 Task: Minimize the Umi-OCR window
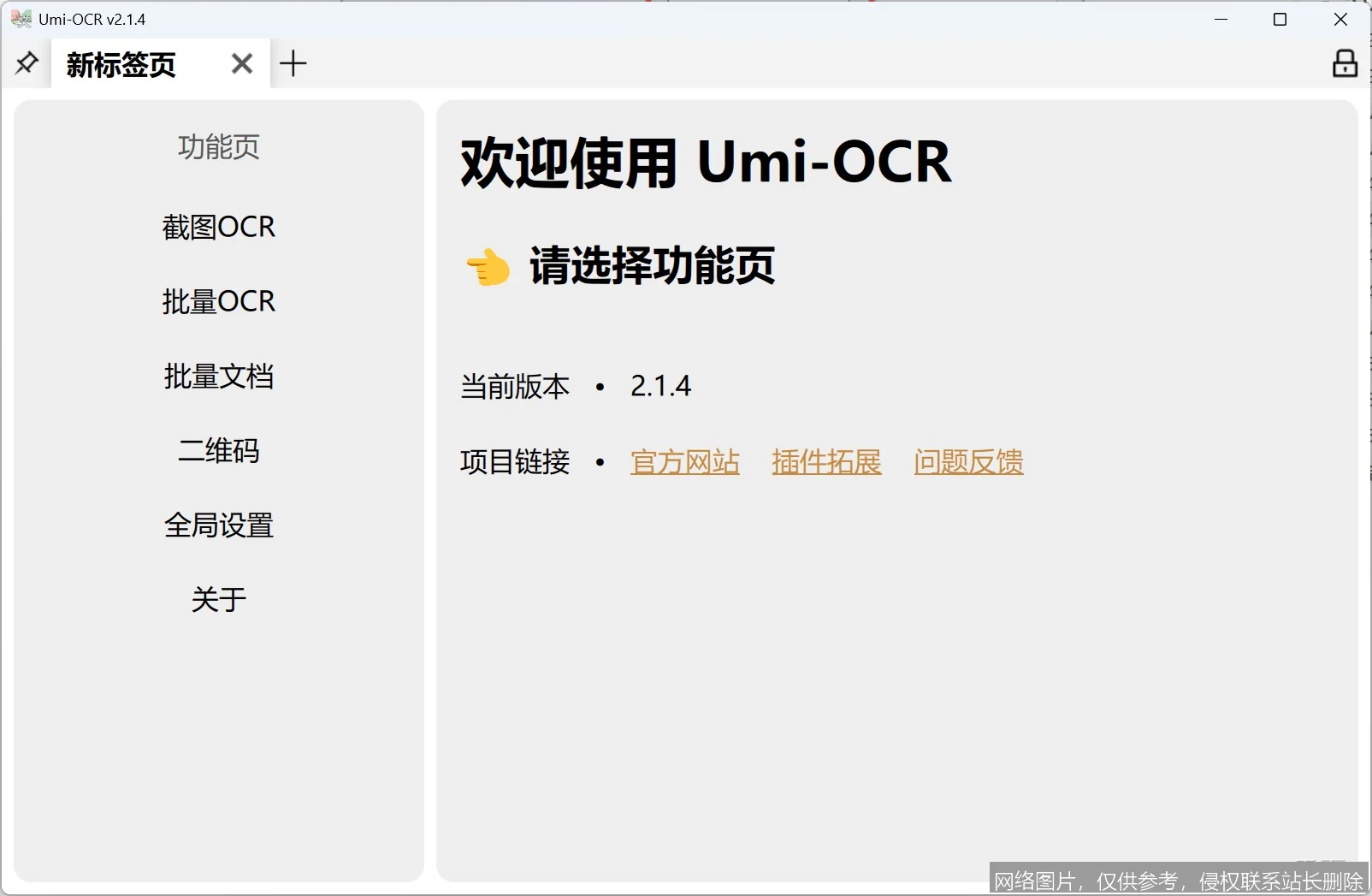(1220, 19)
